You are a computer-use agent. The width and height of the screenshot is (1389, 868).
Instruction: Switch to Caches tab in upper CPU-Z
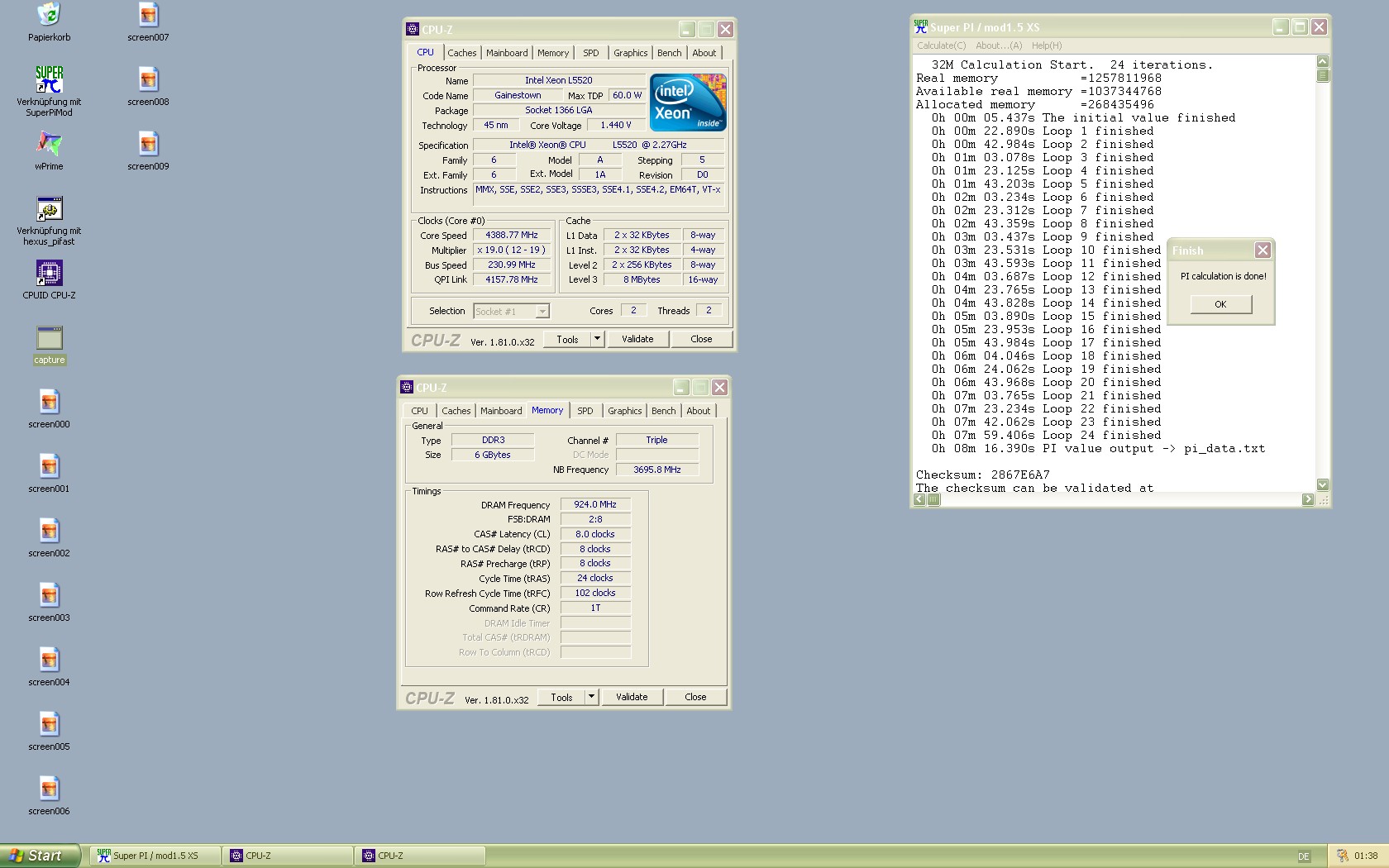[x=462, y=53]
